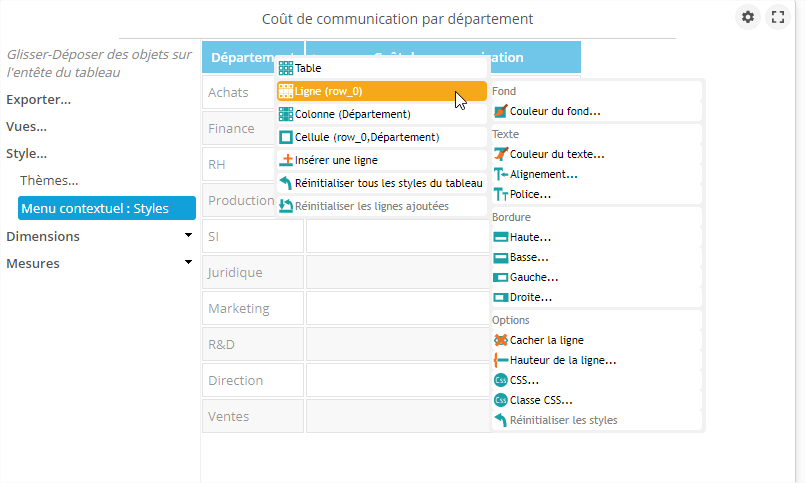Click the Cacher la ligne icon

click(501, 340)
